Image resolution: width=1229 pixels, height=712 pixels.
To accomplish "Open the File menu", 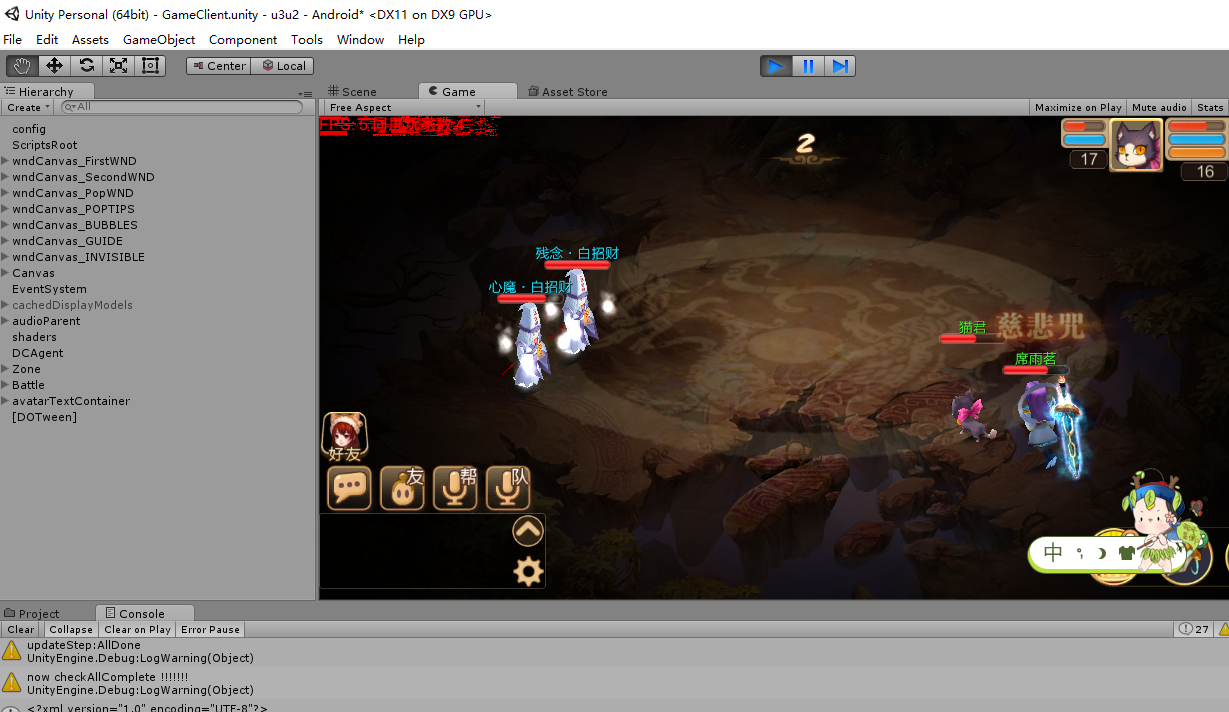I will click(12, 40).
